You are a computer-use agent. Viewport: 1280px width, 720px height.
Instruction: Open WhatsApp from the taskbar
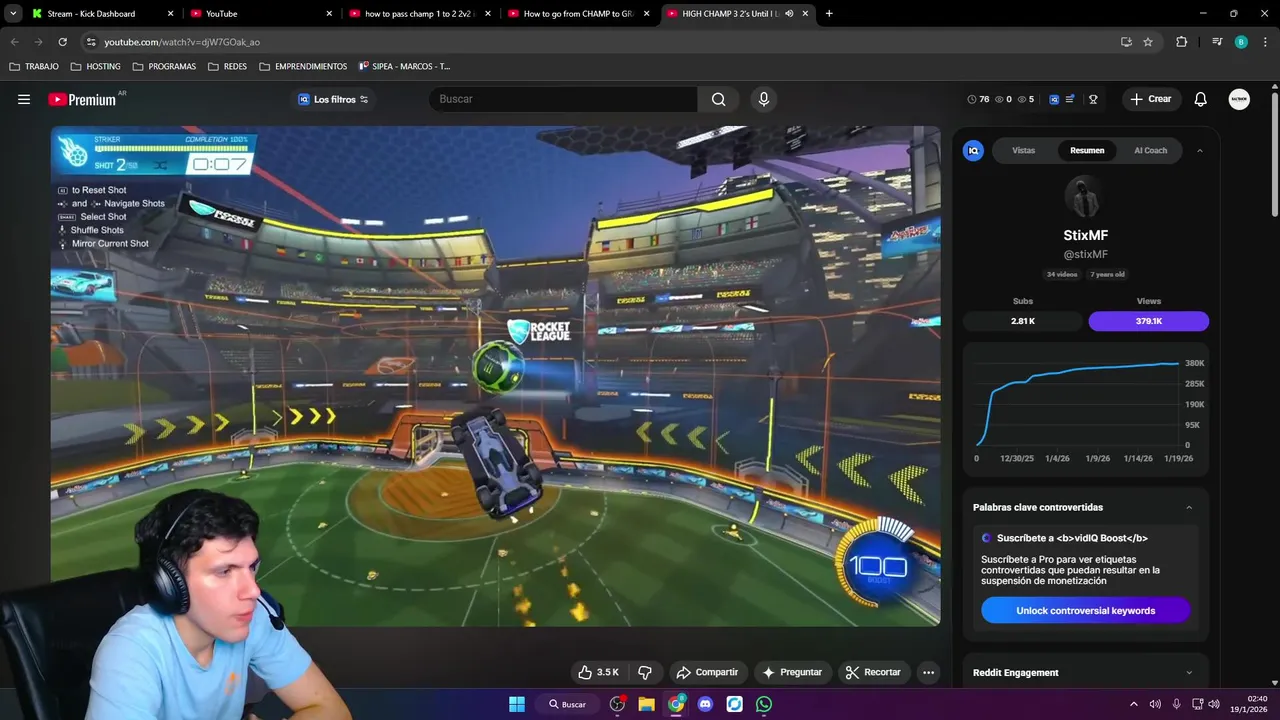(x=764, y=704)
